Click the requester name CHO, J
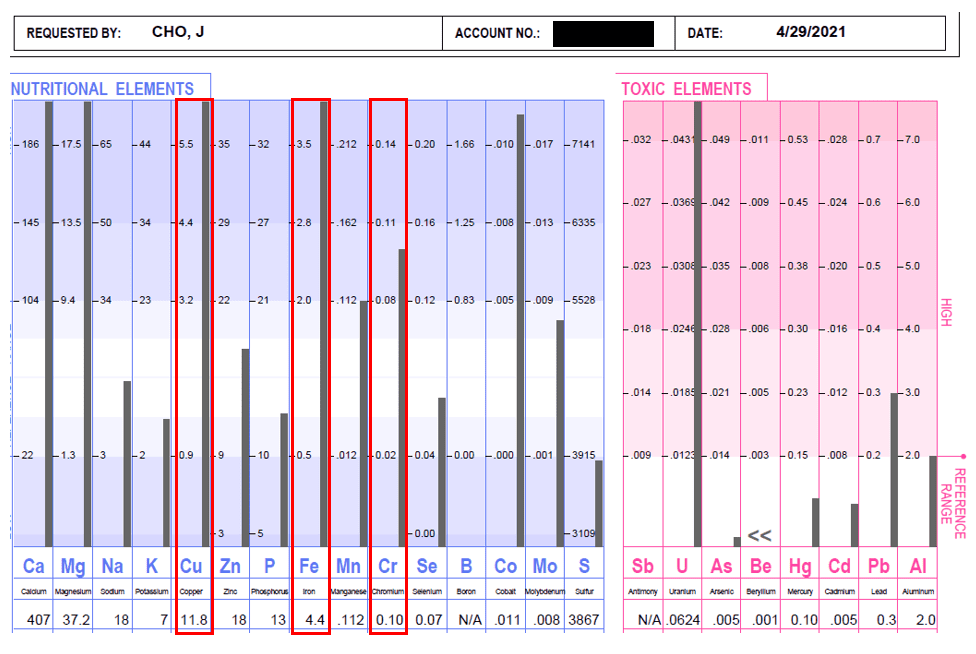This screenshot has width=976, height=654. [x=178, y=32]
